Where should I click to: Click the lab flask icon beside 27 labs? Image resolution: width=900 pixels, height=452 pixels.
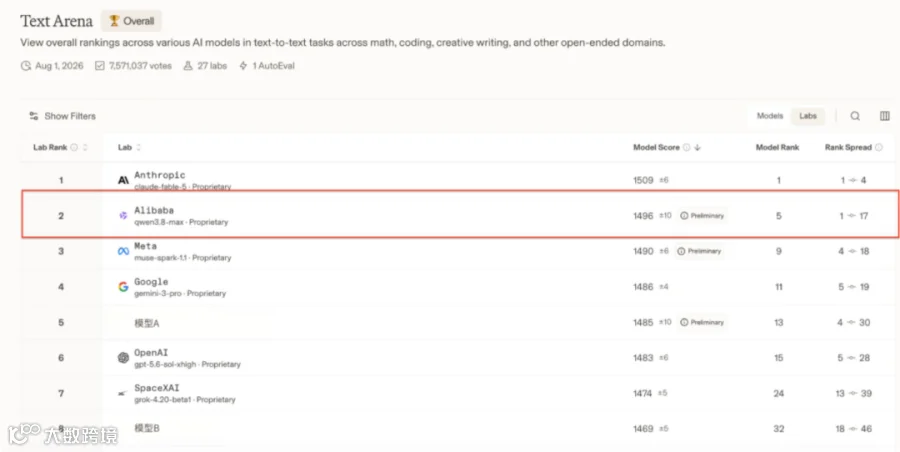click(188, 66)
